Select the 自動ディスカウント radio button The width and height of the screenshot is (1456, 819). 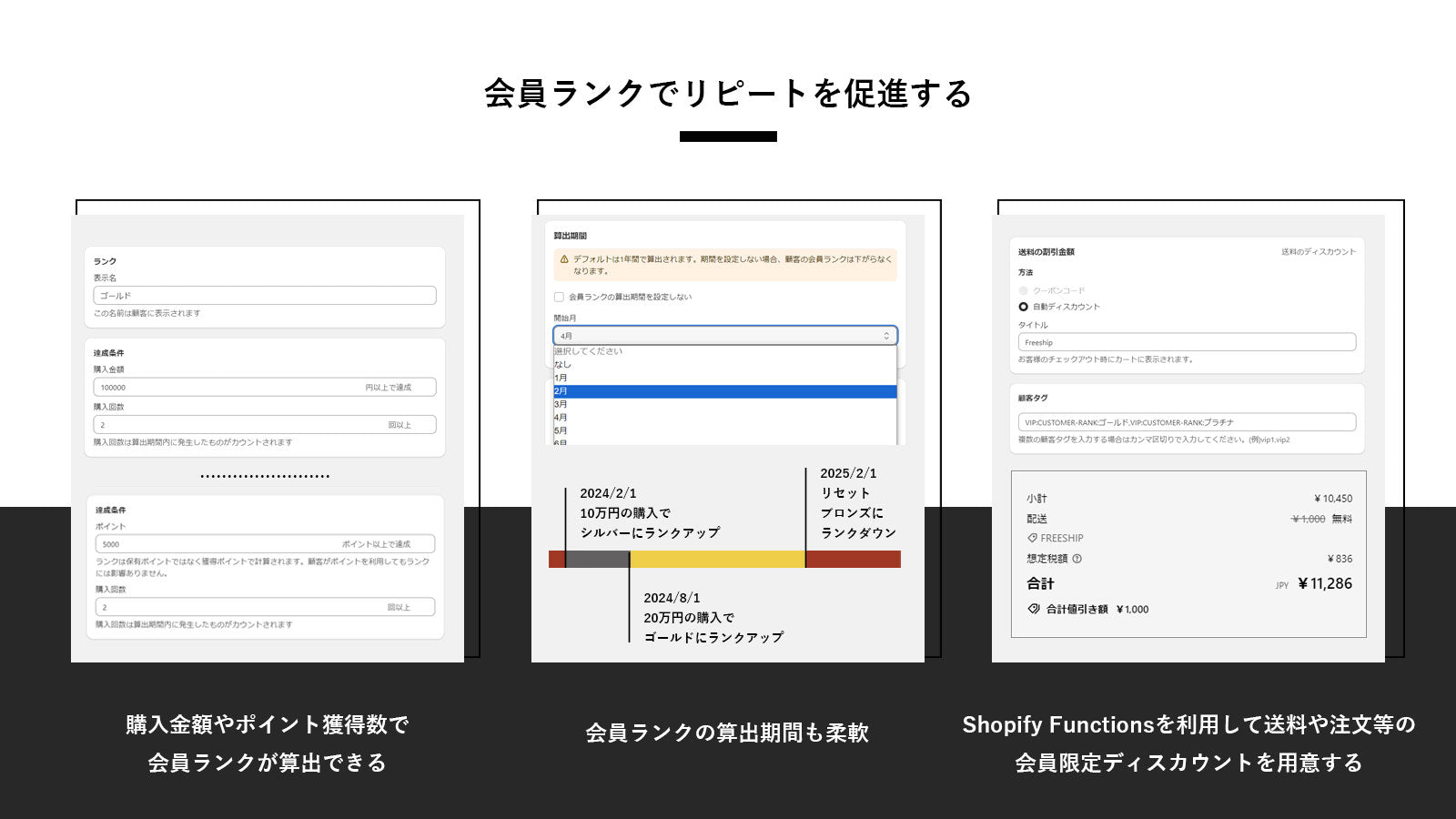(1022, 306)
